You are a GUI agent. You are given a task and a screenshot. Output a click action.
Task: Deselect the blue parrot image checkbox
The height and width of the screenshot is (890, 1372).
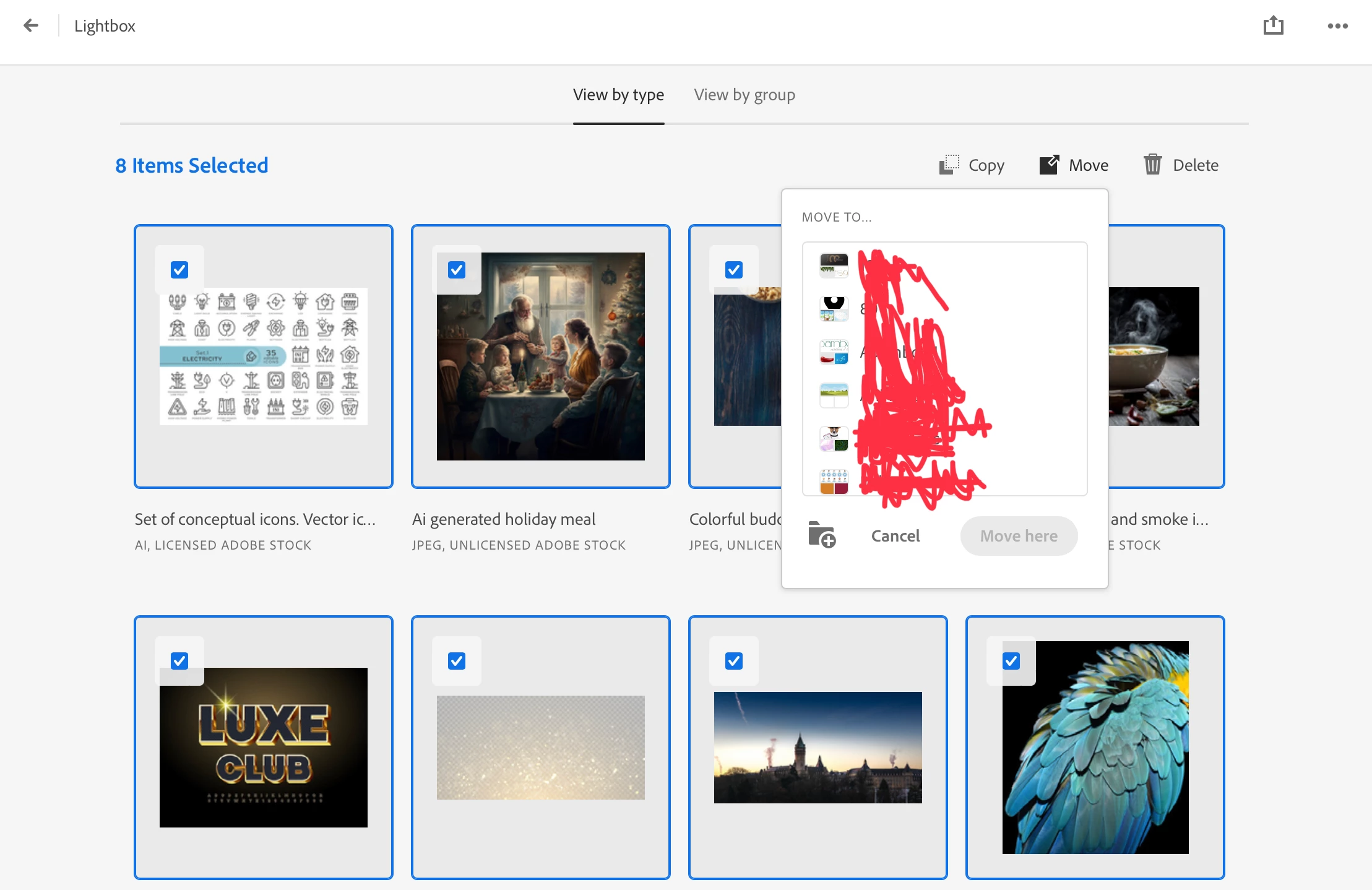1011,661
